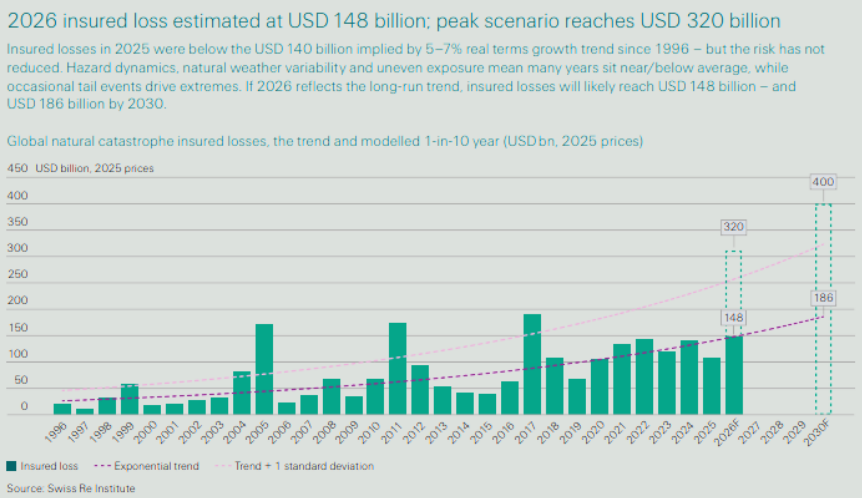Select the 186 trend value label
862x498 pixels.
pos(823,299)
